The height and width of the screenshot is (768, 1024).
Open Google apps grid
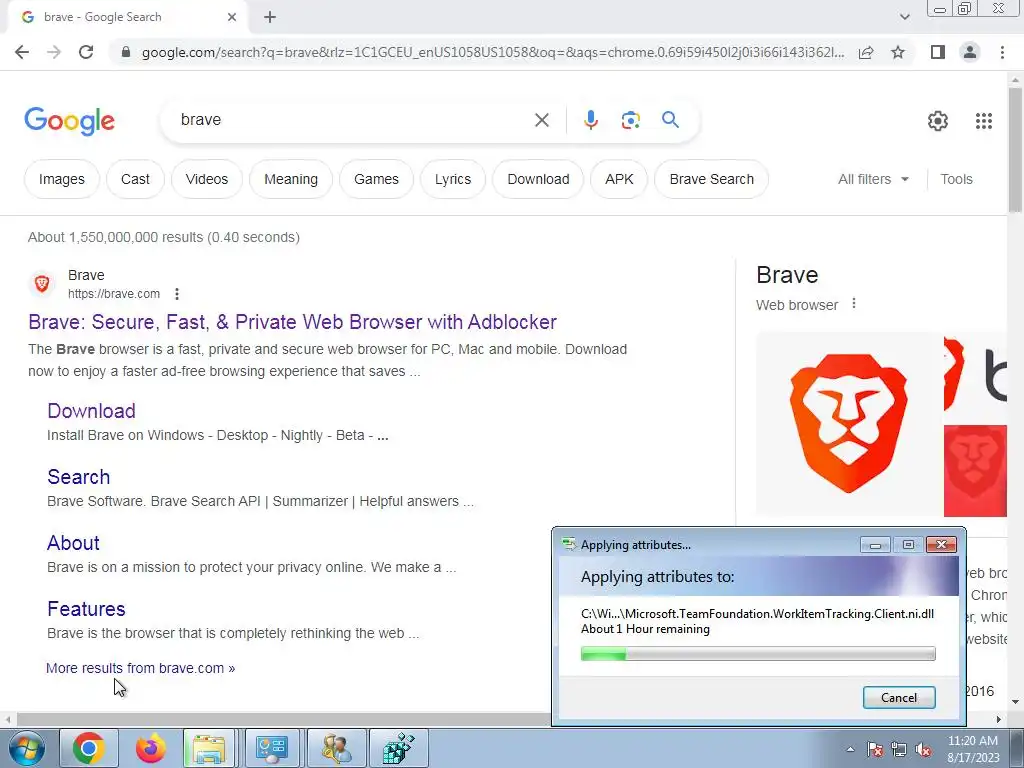click(984, 121)
